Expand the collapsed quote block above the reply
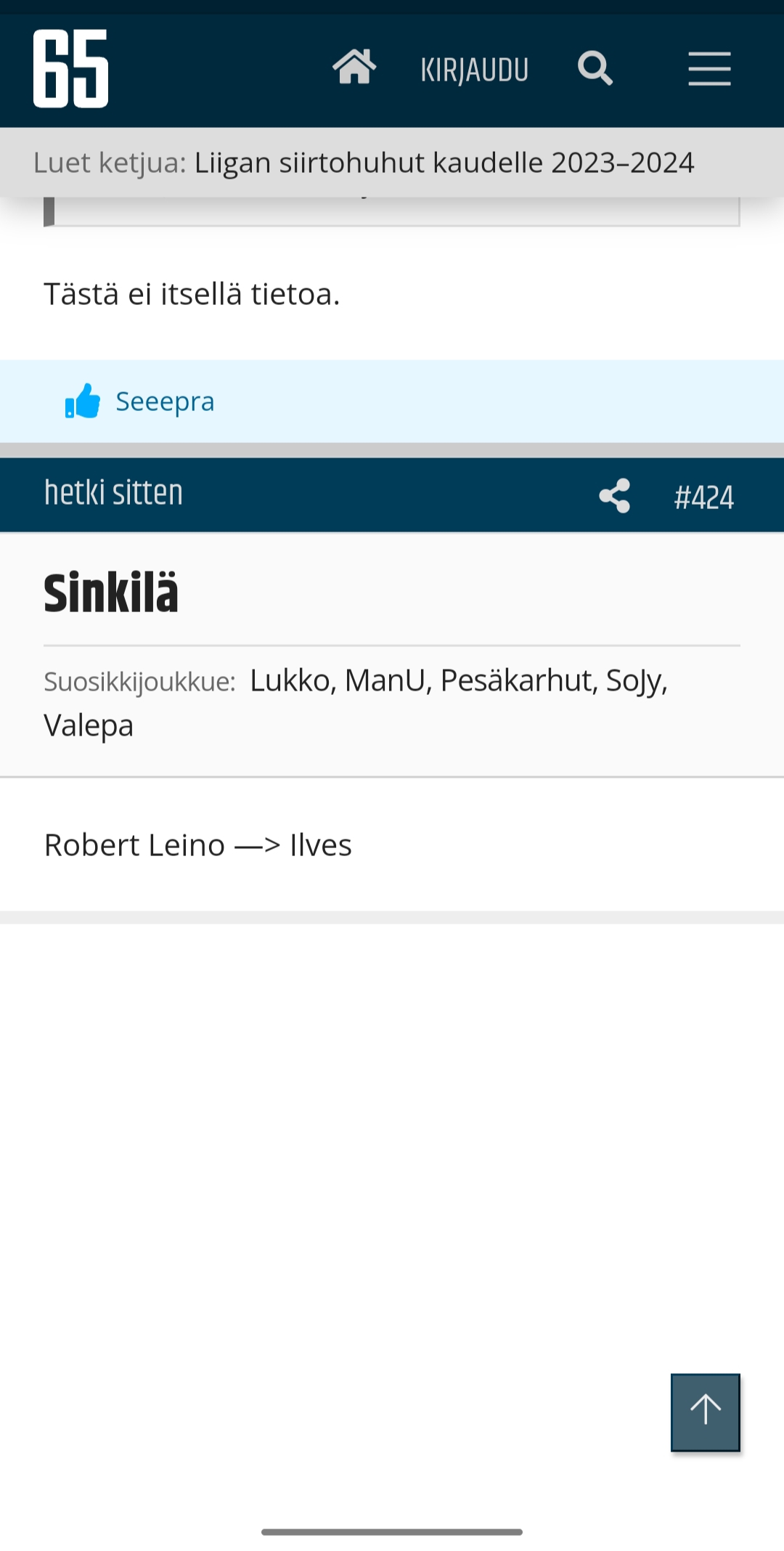784x1551 pixels. pos(392,212)
